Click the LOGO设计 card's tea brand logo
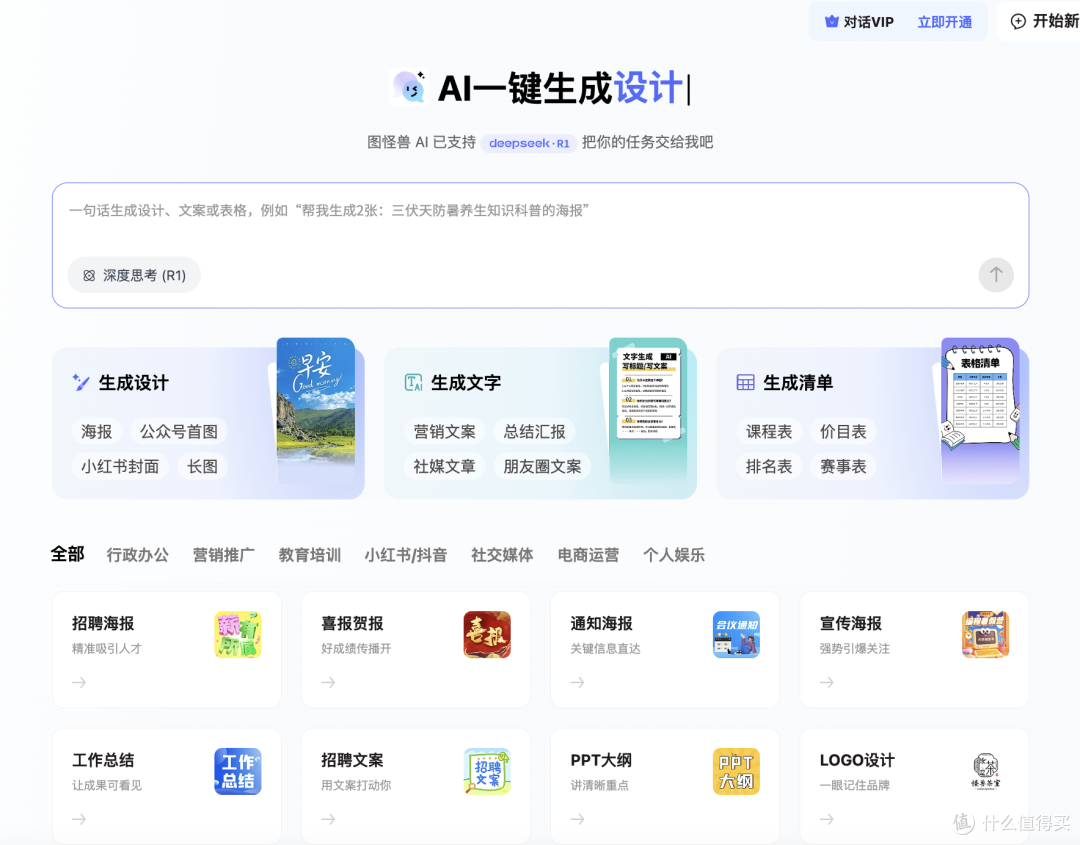The image size is (1080, 845). tap(986, 771)
